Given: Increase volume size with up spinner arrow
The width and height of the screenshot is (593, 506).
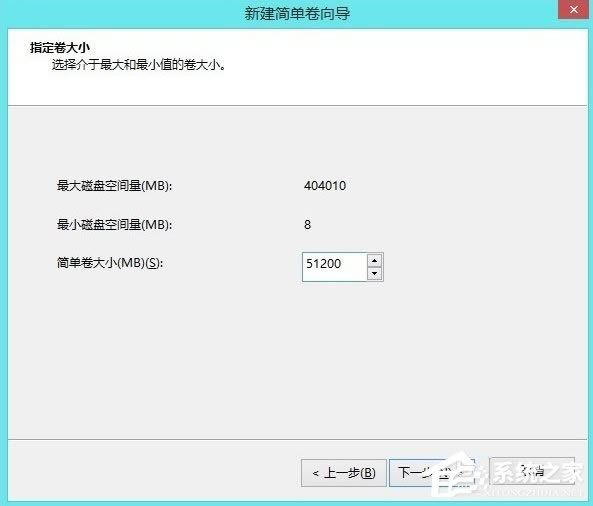Looking at the screenshot, I should [x=374, y=261].
